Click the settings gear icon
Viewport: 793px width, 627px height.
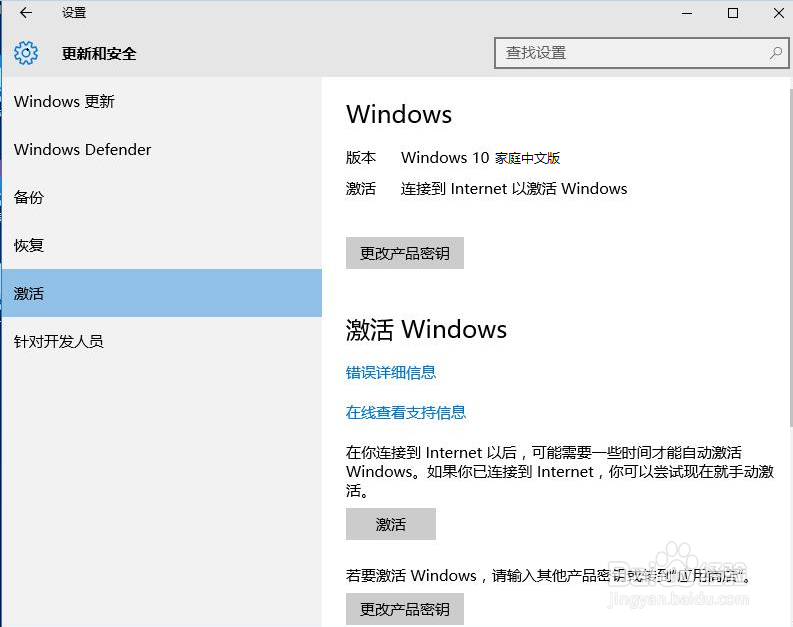tap(26, 53)
